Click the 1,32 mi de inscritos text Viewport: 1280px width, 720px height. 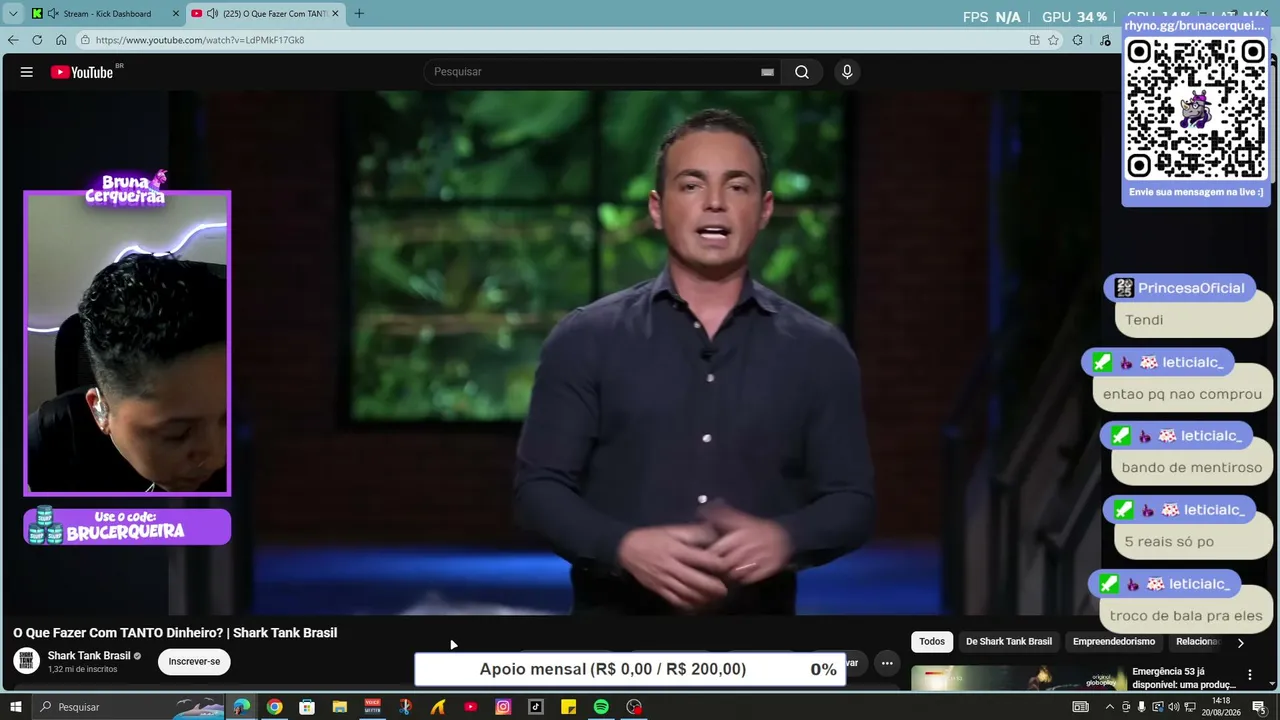click(82, 669)
